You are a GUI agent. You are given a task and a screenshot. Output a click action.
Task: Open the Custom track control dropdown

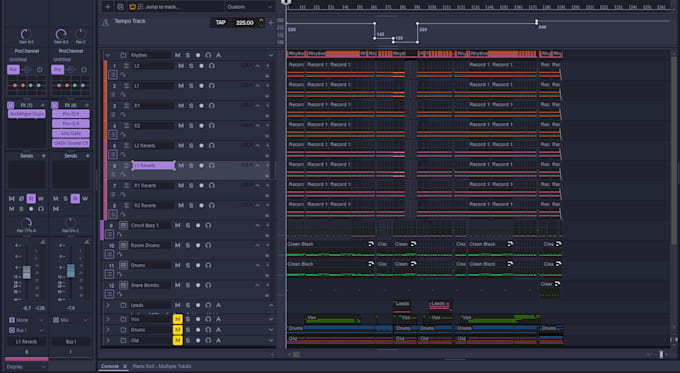pos(250,7)
